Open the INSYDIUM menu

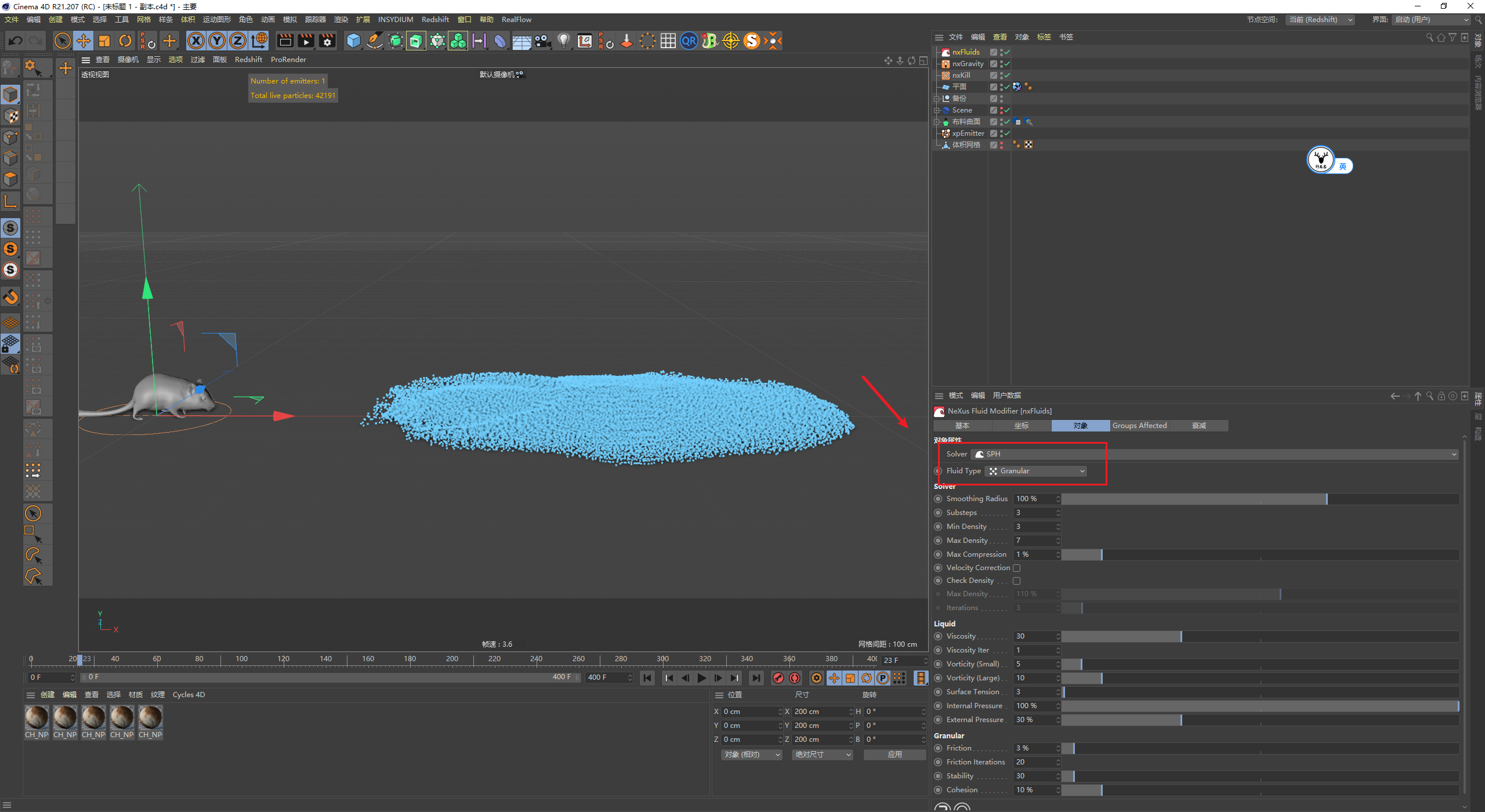tap(395, 20)
